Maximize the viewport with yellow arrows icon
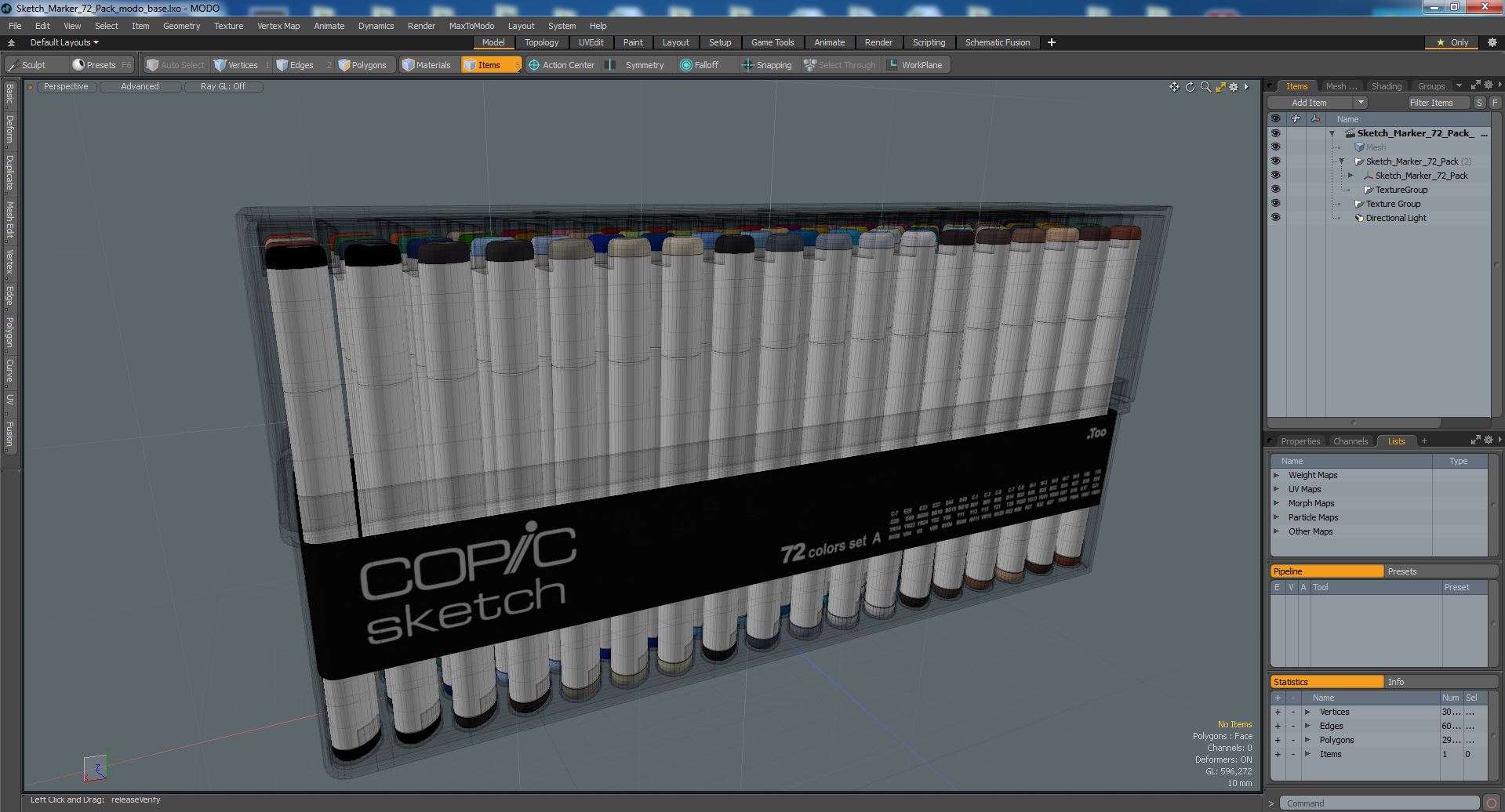The height and width of the screenshot is (812, 1505). point(1220,87)
